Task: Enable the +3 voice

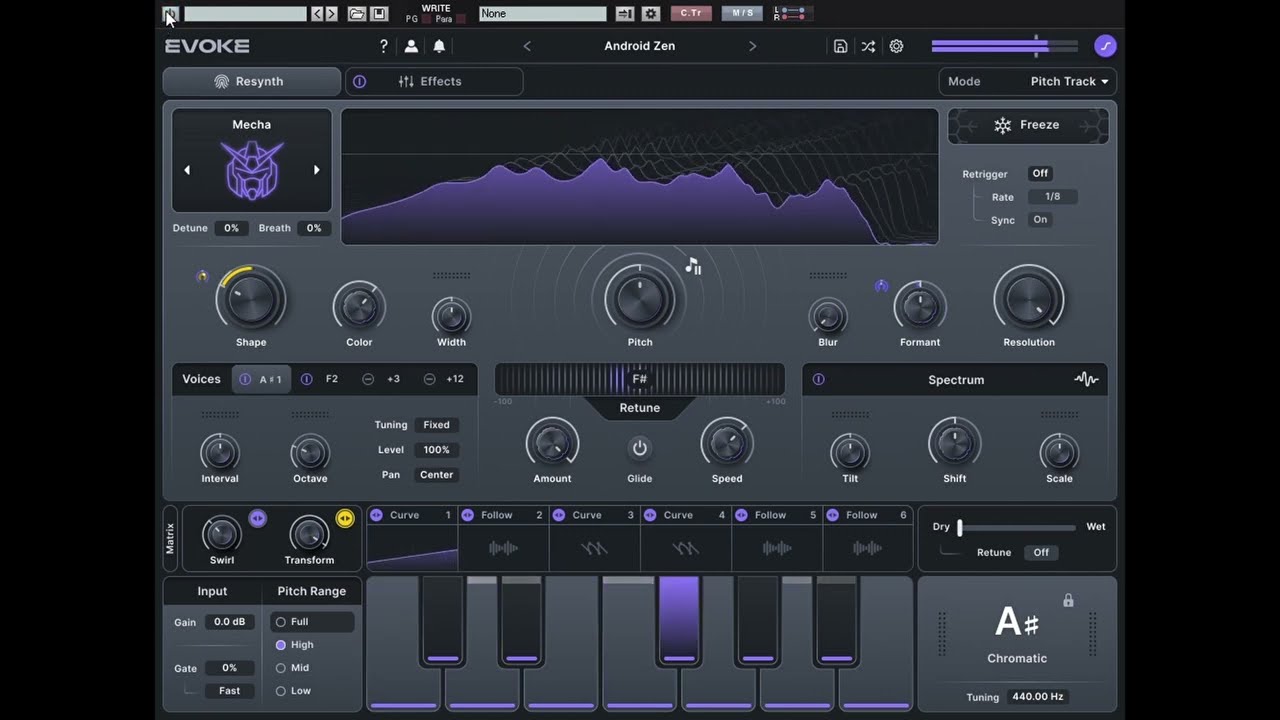Action: 368,380
